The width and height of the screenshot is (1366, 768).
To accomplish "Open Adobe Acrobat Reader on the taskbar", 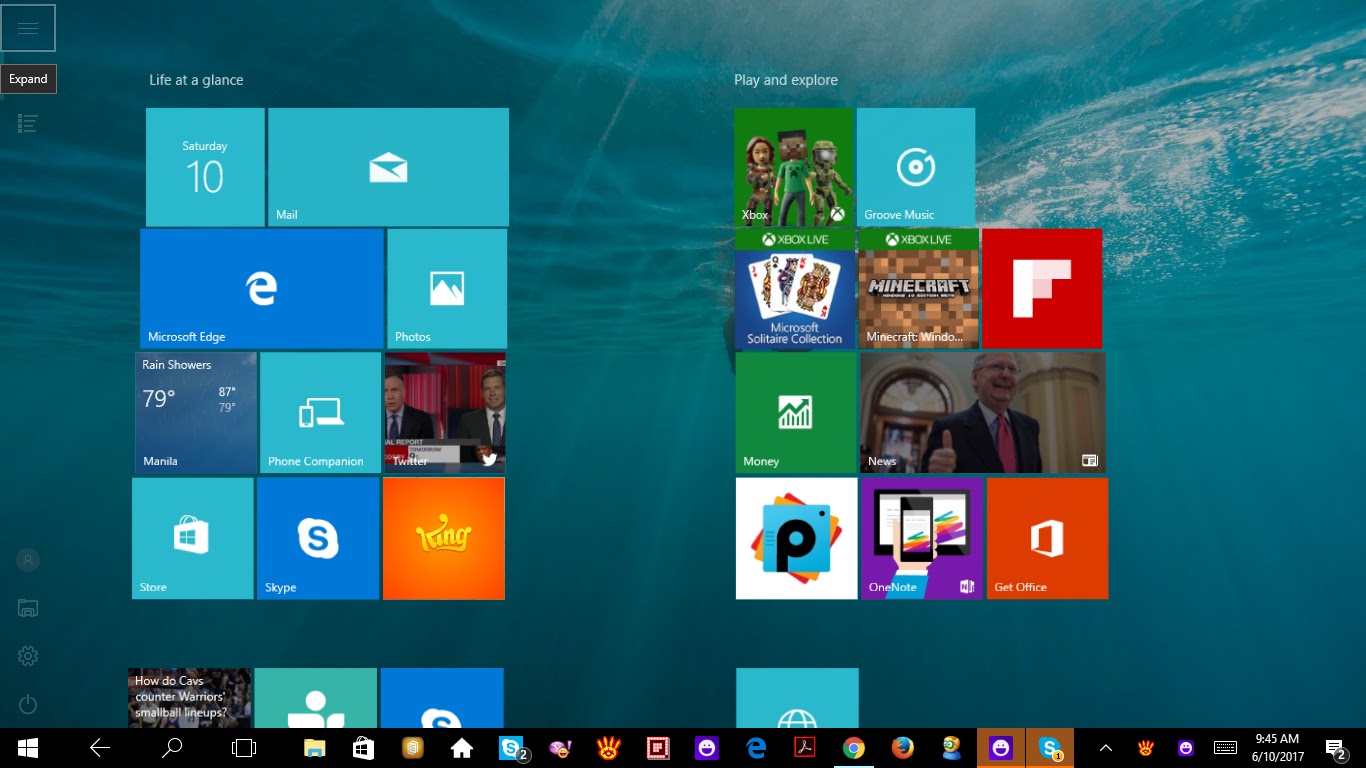I will [x=805, y=748].
